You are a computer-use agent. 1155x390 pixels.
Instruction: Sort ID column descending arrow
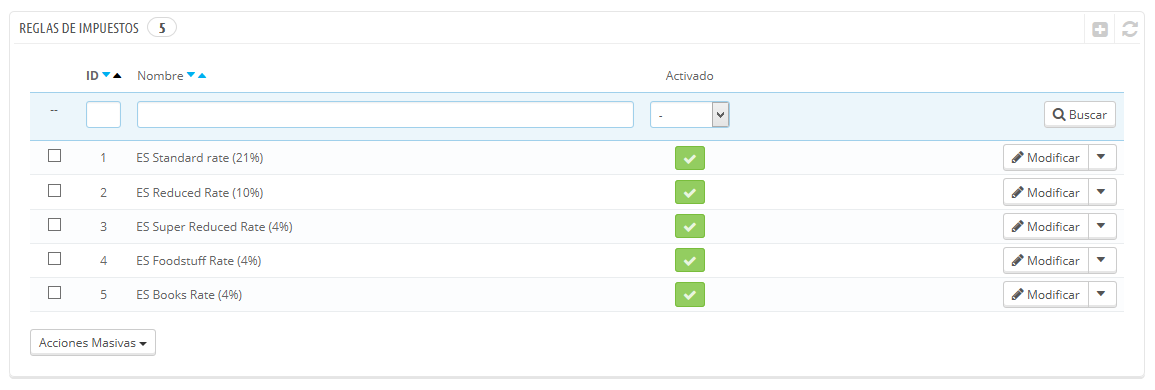(x=106, y=75)
